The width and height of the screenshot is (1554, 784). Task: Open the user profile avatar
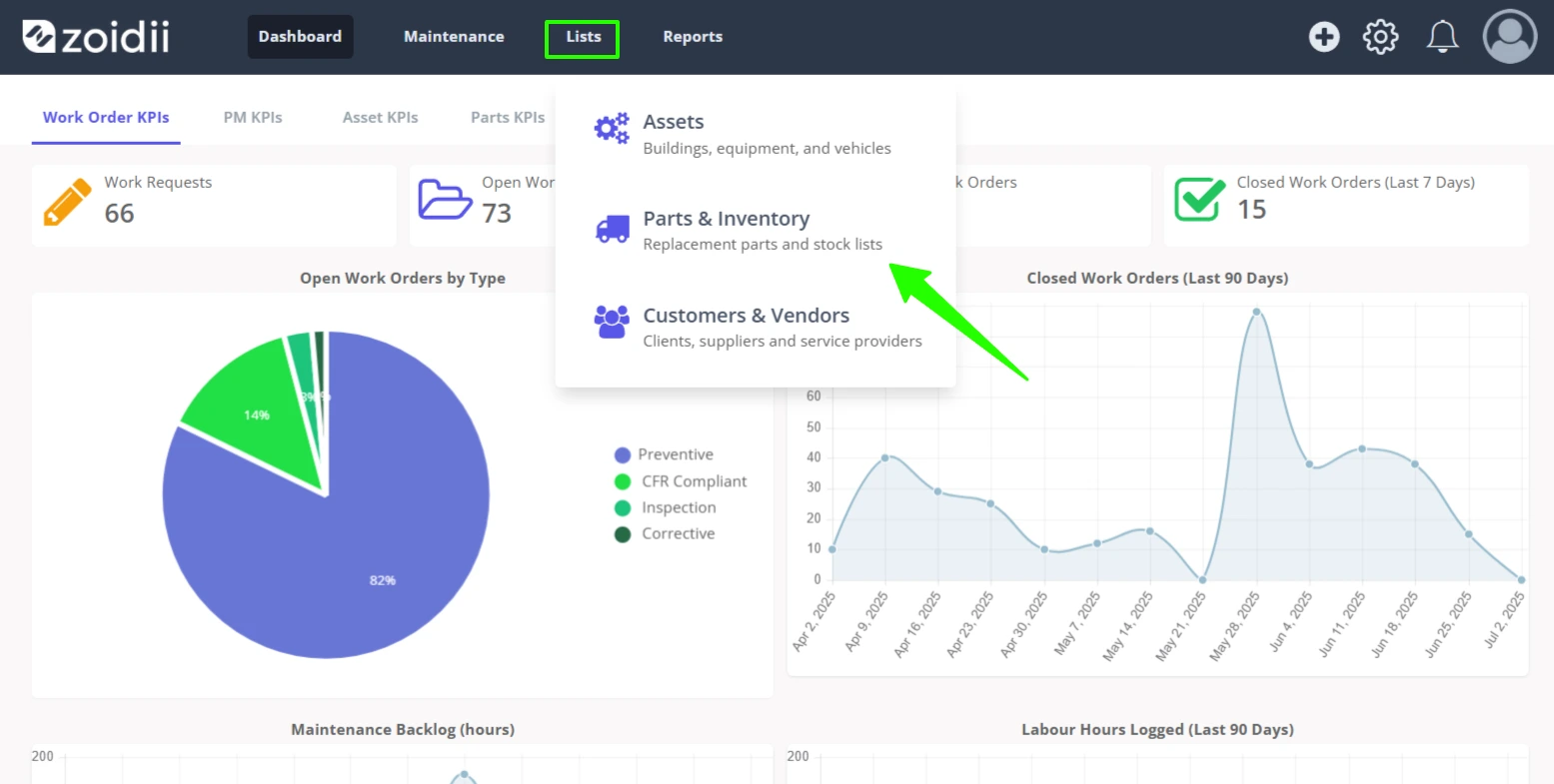click(1510, 37)
